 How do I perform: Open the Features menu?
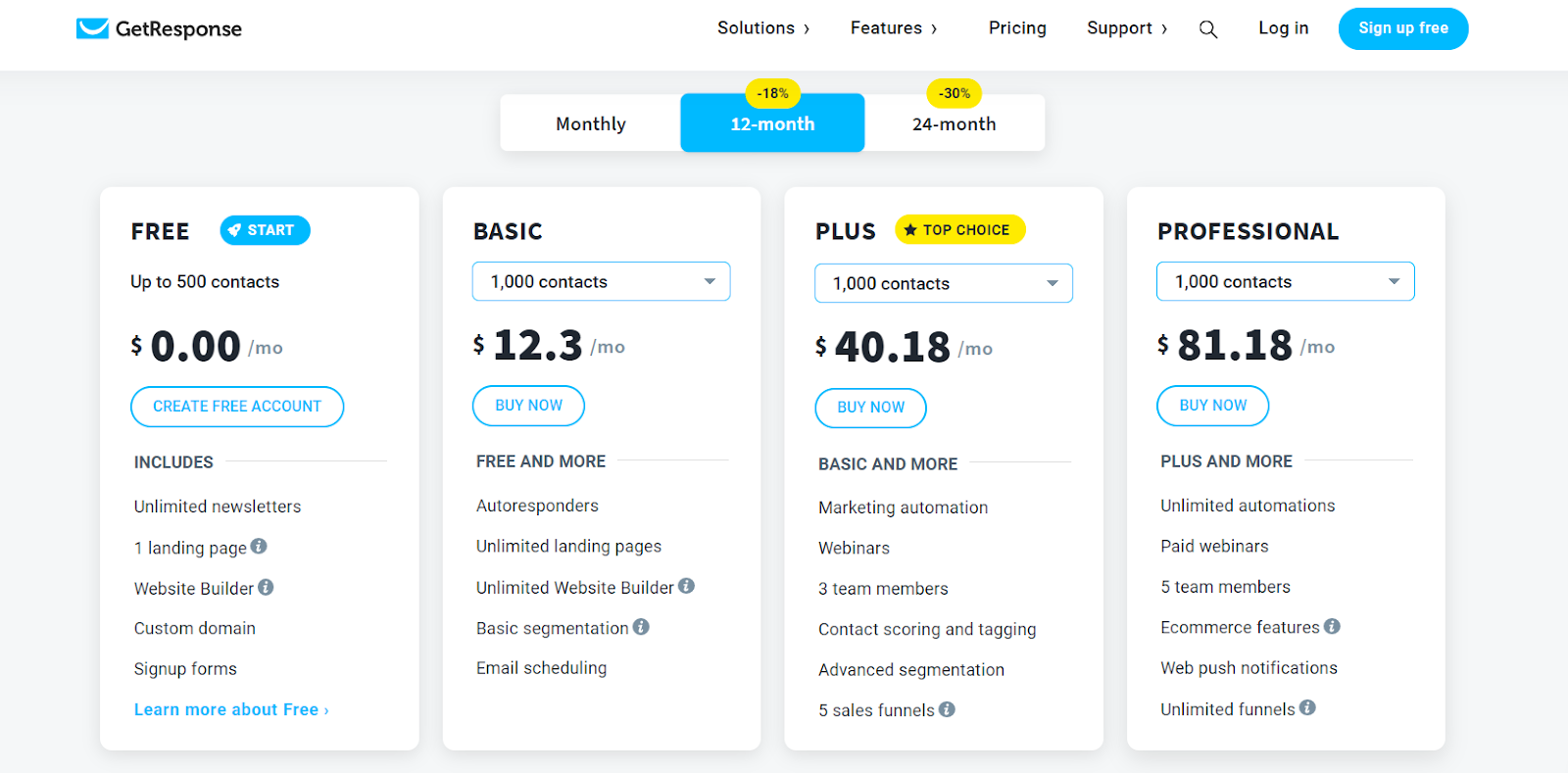point(894,28)
